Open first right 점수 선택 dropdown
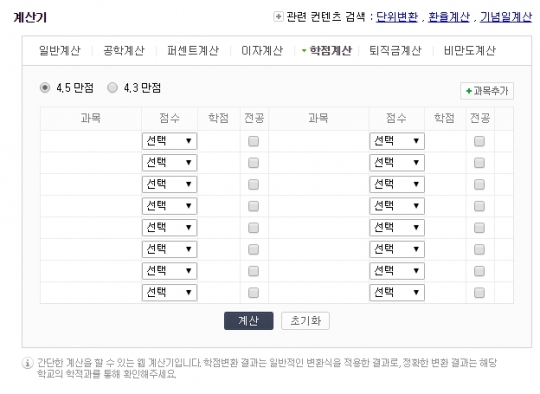 (397, 141)
